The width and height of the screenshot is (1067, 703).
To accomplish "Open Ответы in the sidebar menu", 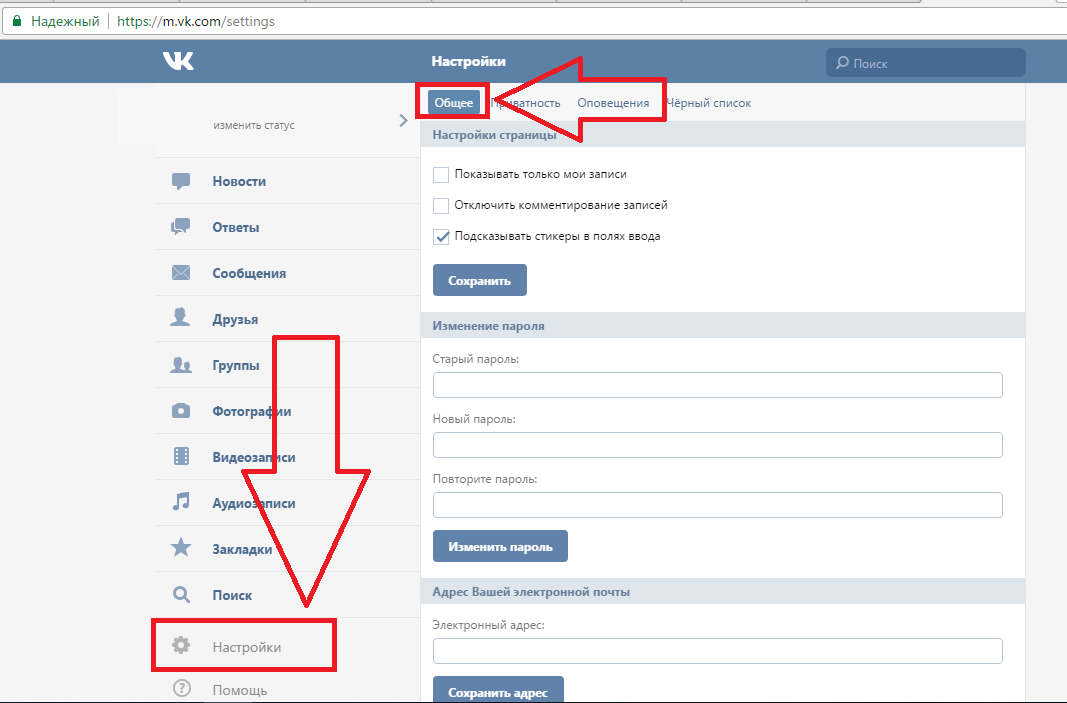I will [x=288, y=227].
